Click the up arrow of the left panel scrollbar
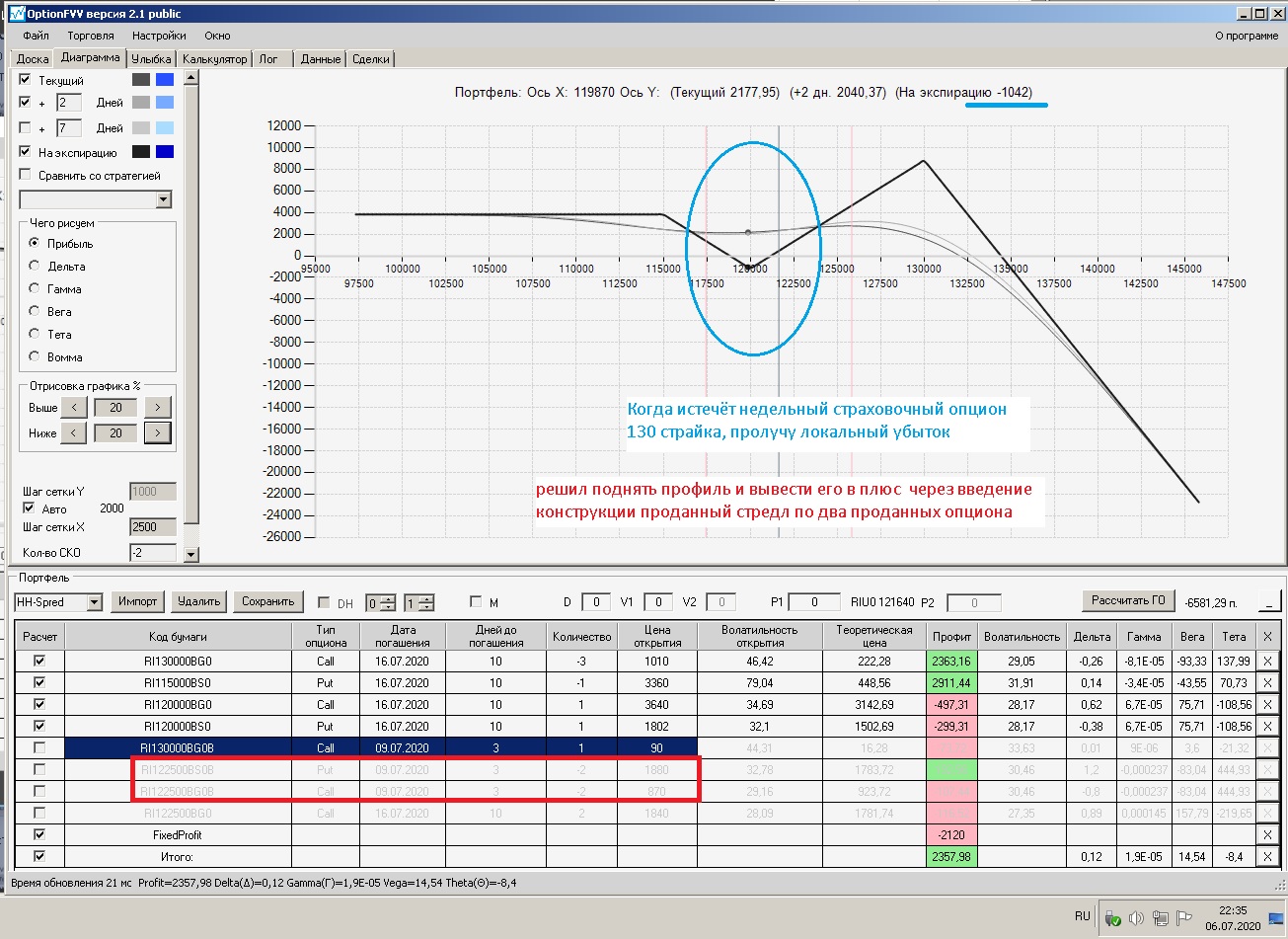Image resolution: width=1288 pixels, height=939 pixels. pos(191,76)
